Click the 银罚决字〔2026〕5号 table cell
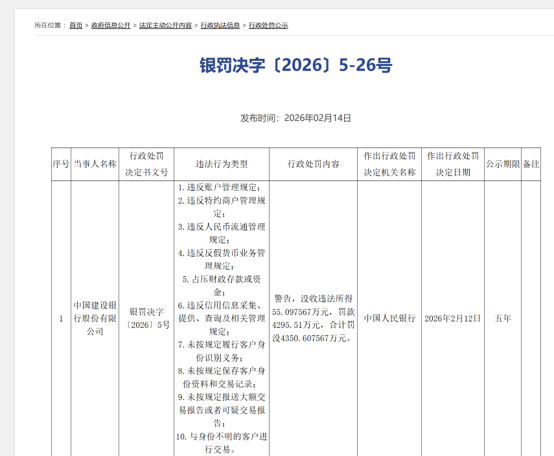The width and height of the screenshot is (554, 456). tap(147, 318)
